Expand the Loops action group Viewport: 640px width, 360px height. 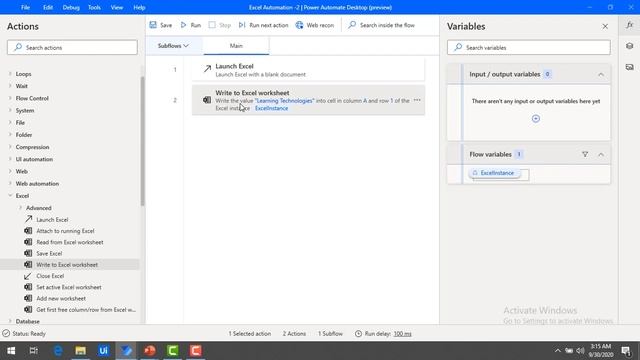tap(10, 74)
